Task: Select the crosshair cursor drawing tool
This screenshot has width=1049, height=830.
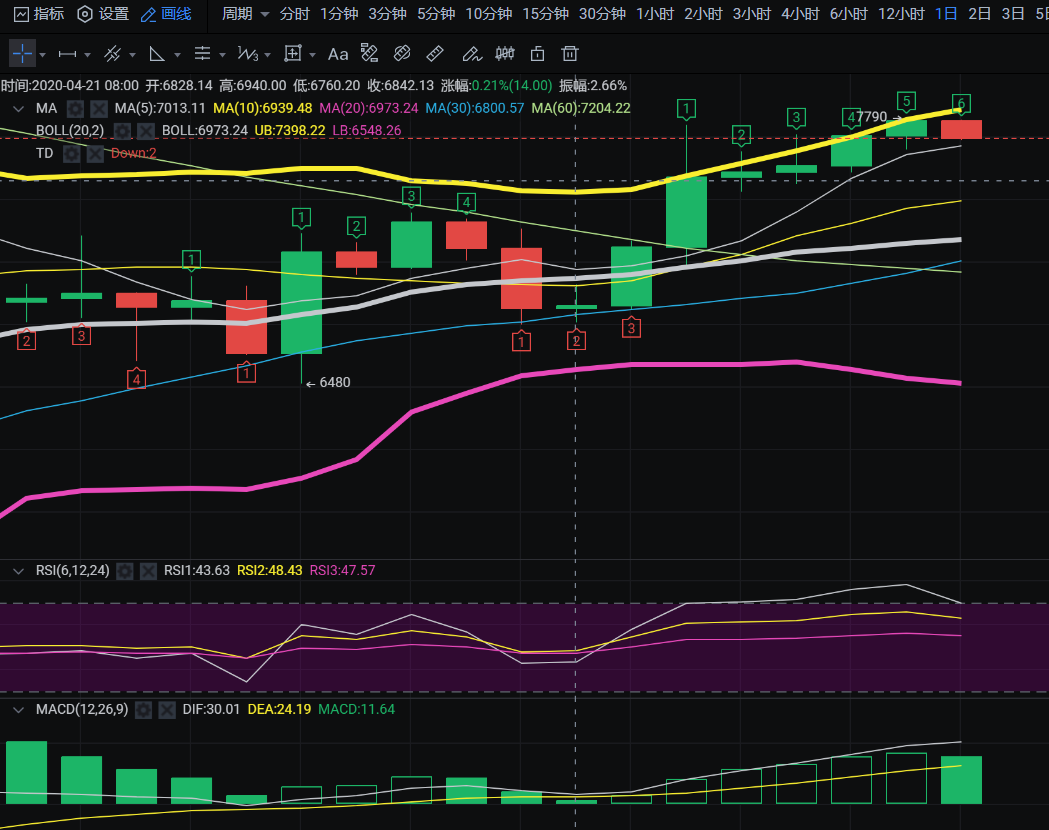Action: click(22, 53)
